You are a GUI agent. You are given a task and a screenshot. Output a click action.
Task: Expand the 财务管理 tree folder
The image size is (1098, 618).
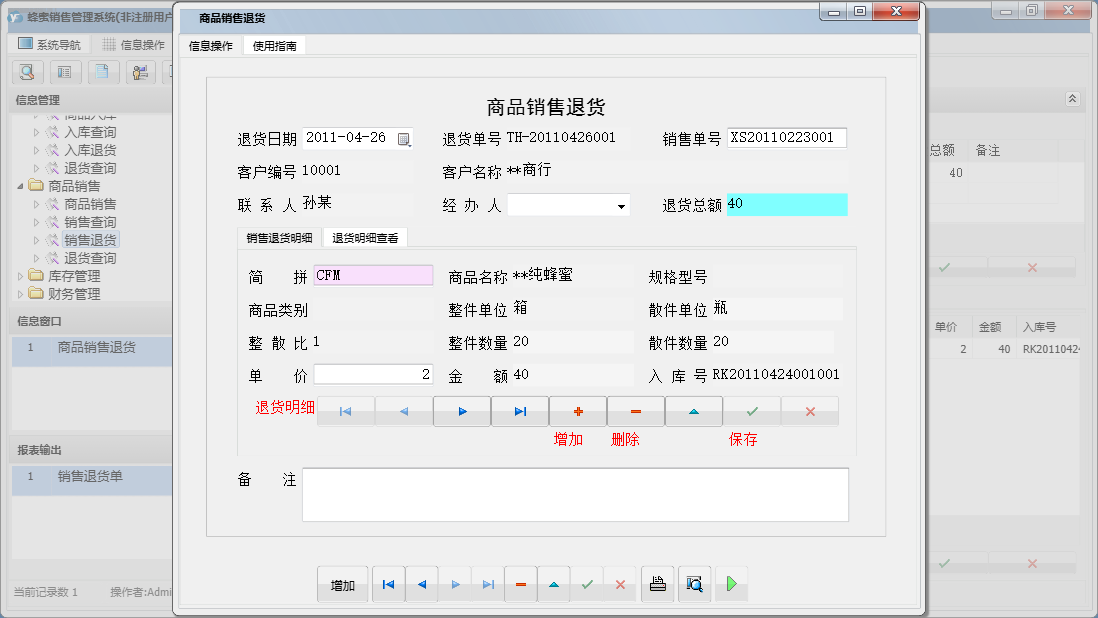click(x=20, y=295)
